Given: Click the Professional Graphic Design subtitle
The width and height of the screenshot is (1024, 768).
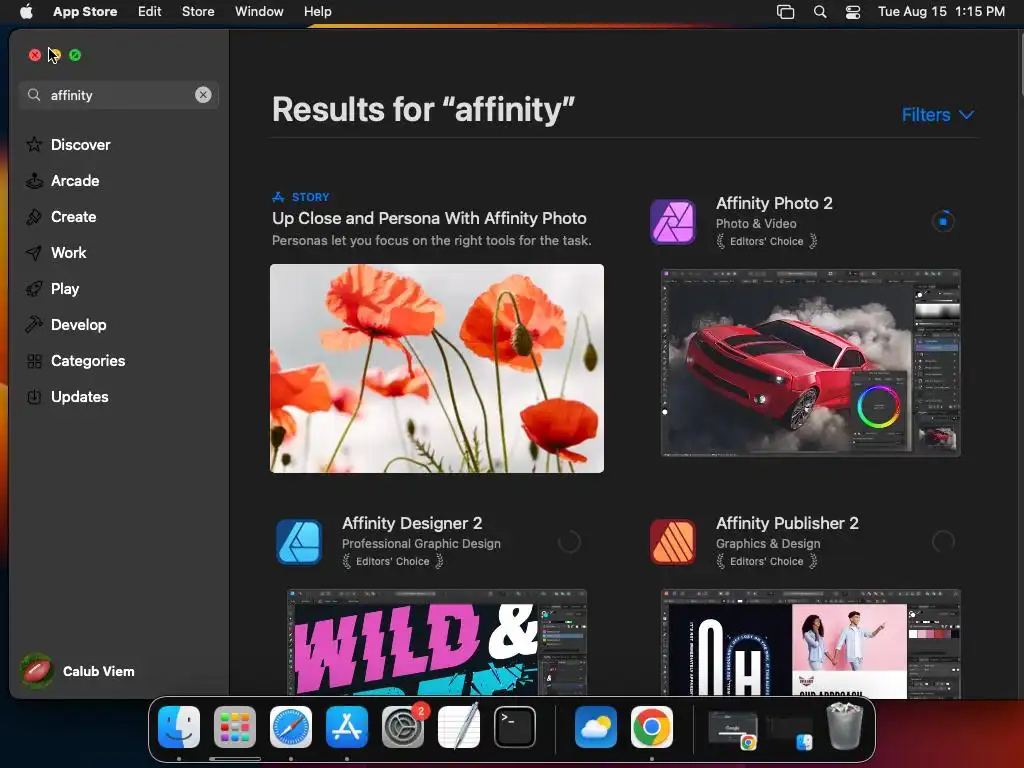Looking at the screenshot, I should point(421,543).
